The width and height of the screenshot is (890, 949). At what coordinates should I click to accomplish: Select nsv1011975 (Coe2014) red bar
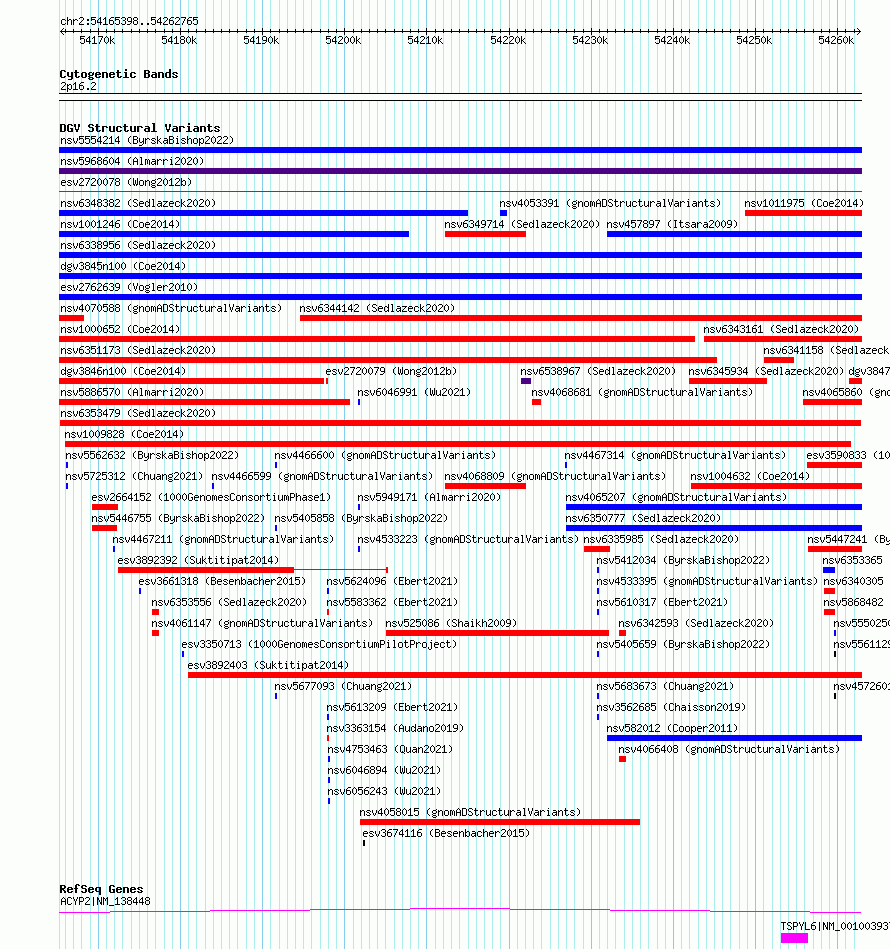click(803, 213)
